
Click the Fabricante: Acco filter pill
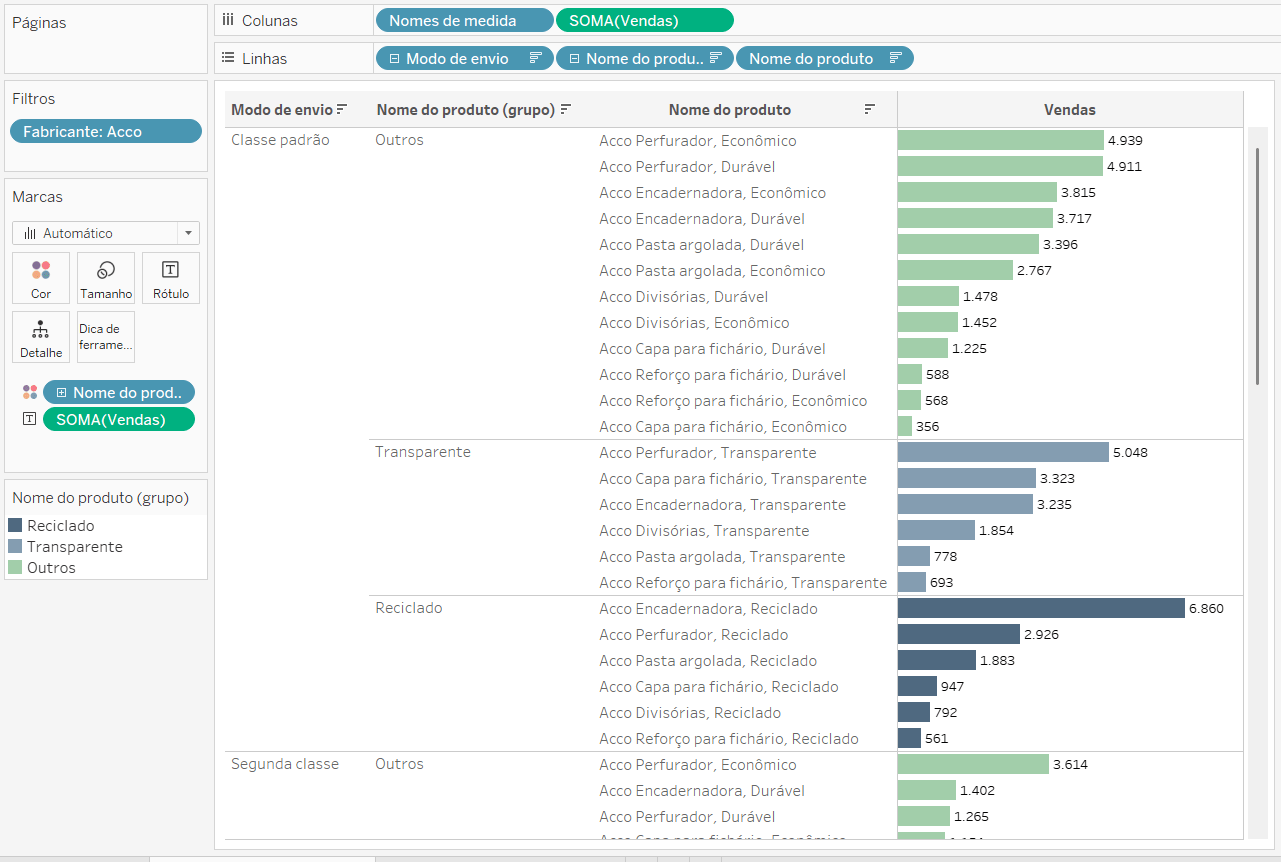105,131
